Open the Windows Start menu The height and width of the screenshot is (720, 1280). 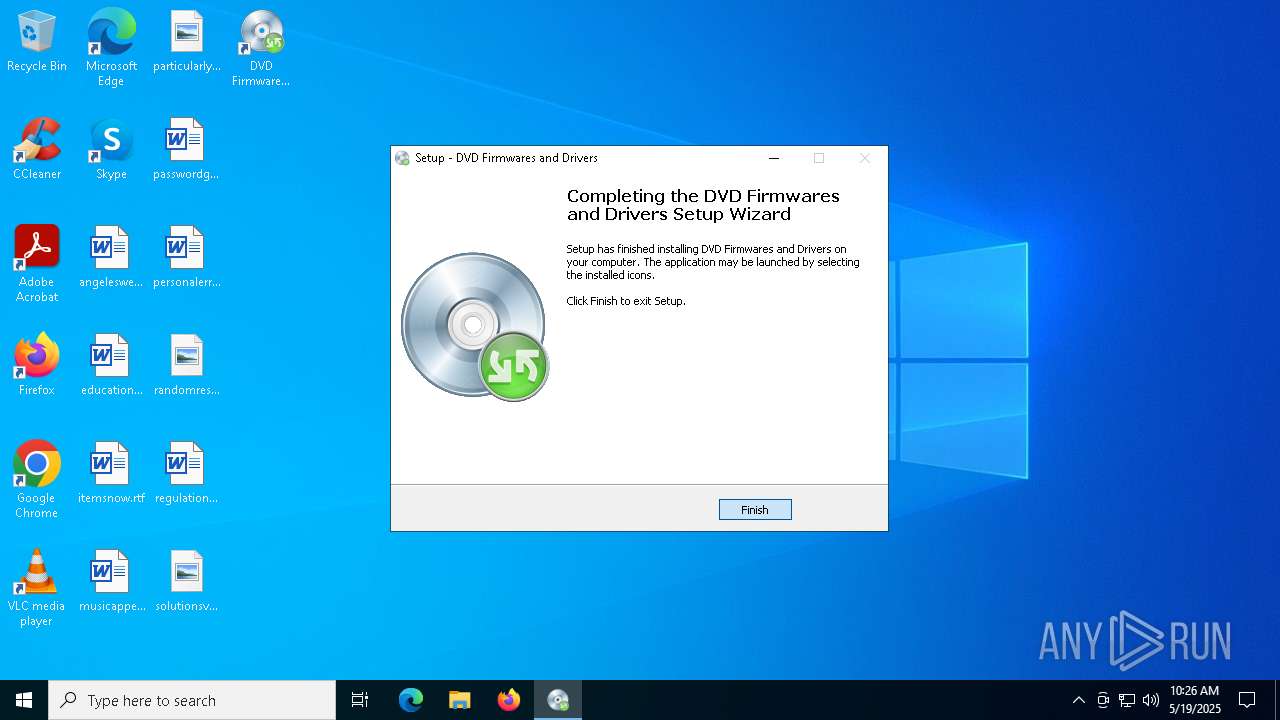(24, 700)
